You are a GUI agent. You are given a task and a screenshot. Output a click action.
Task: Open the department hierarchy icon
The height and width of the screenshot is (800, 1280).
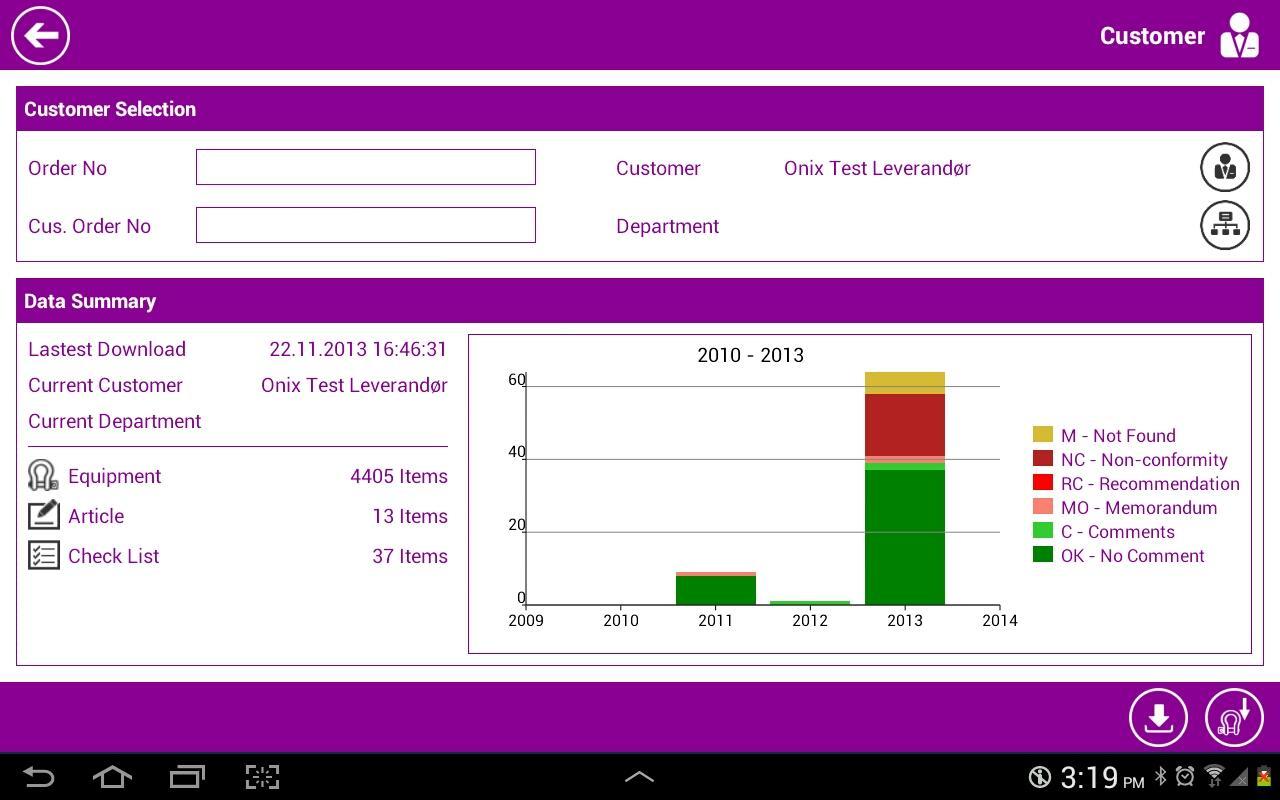[1225, 225]
